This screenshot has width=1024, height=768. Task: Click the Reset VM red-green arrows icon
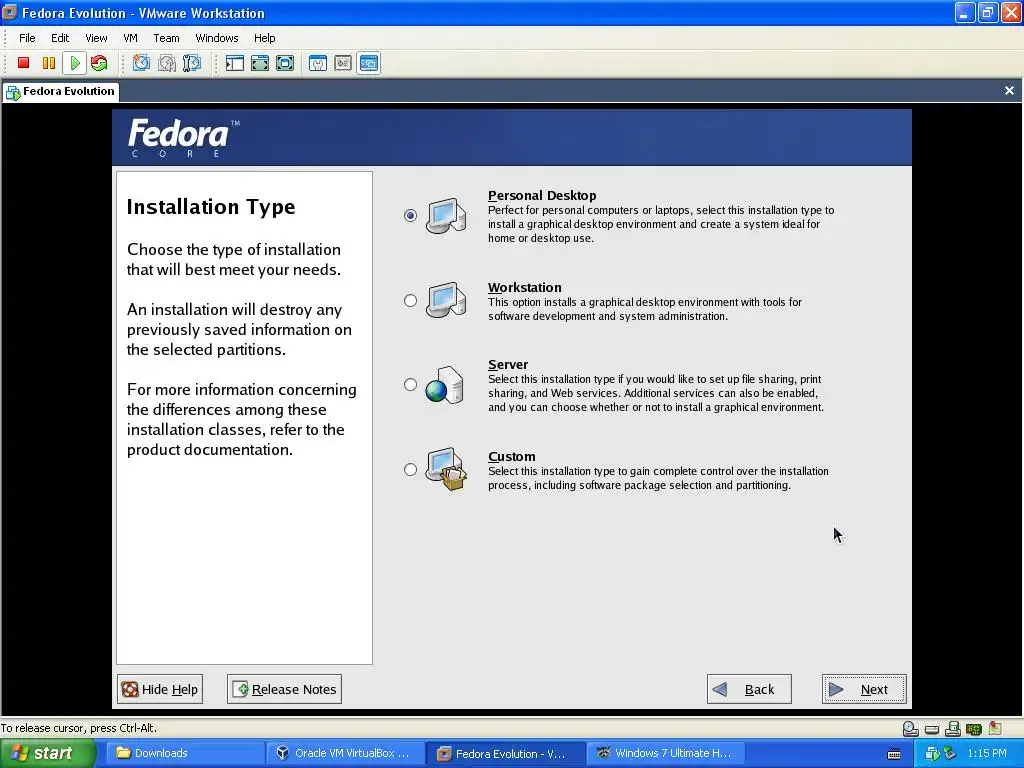pos(99,63)
